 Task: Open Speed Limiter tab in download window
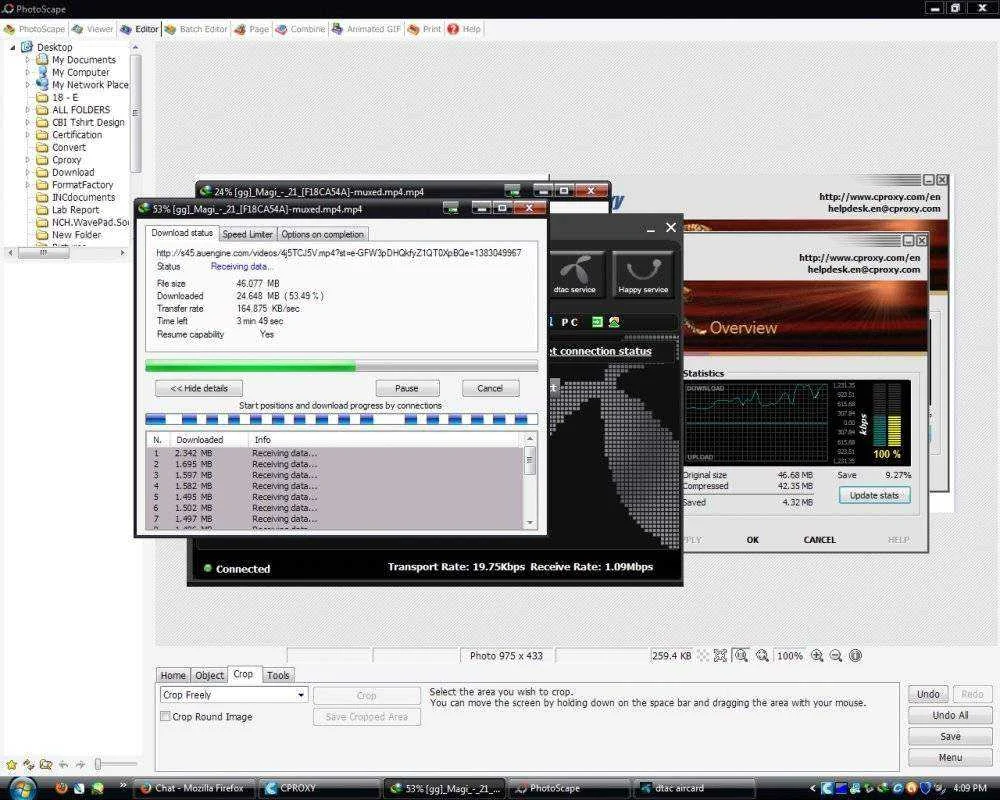point(247,234)
